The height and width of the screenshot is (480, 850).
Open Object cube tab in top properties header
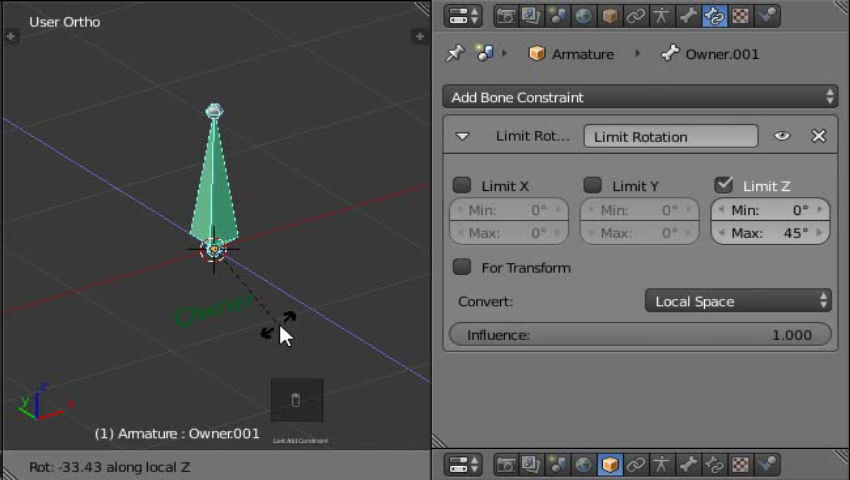pos(609,16)
